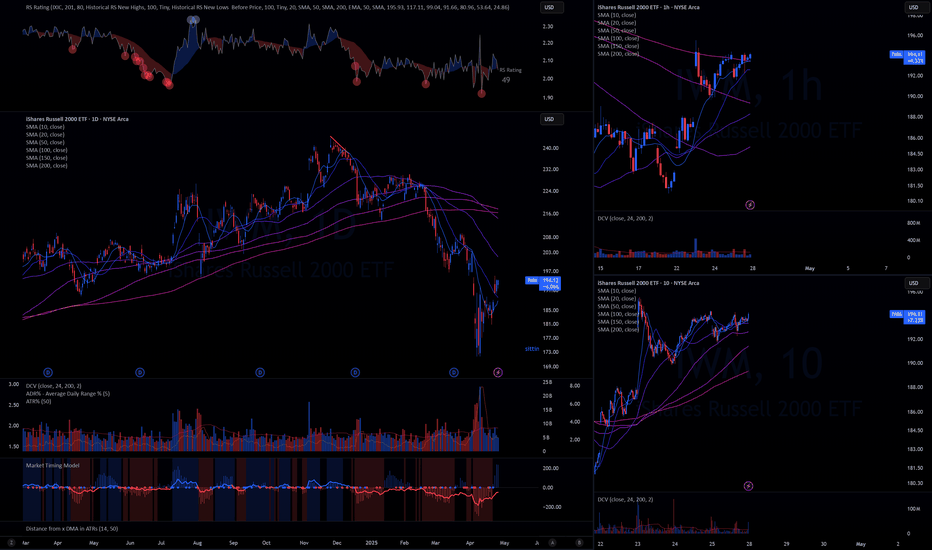Open the timezone icon left of the daily time axis
The image size is (932, 550).
(x=11, y=542)
